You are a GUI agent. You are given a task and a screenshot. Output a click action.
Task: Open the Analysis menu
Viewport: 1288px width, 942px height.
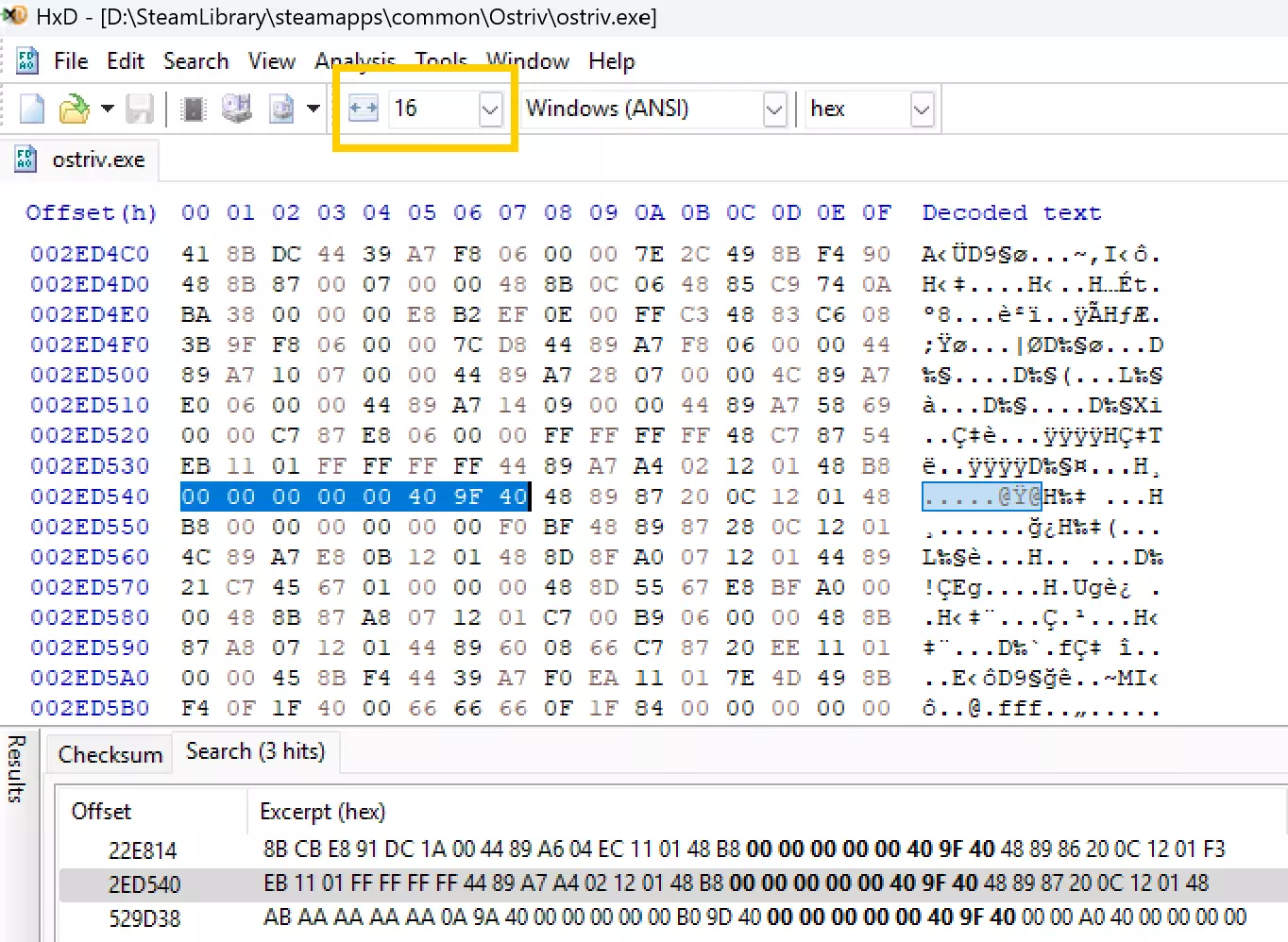tap(355, 61)
